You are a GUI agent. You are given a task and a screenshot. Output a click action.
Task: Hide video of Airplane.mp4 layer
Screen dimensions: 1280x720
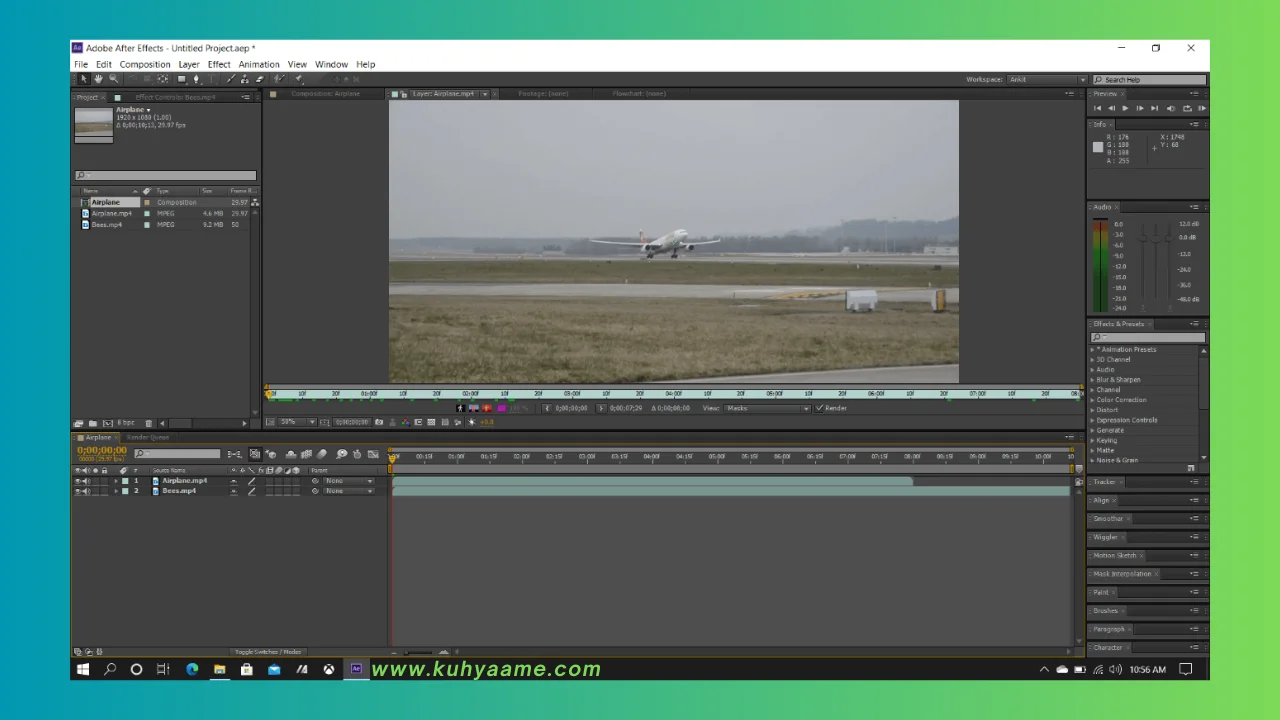(77, 481)
